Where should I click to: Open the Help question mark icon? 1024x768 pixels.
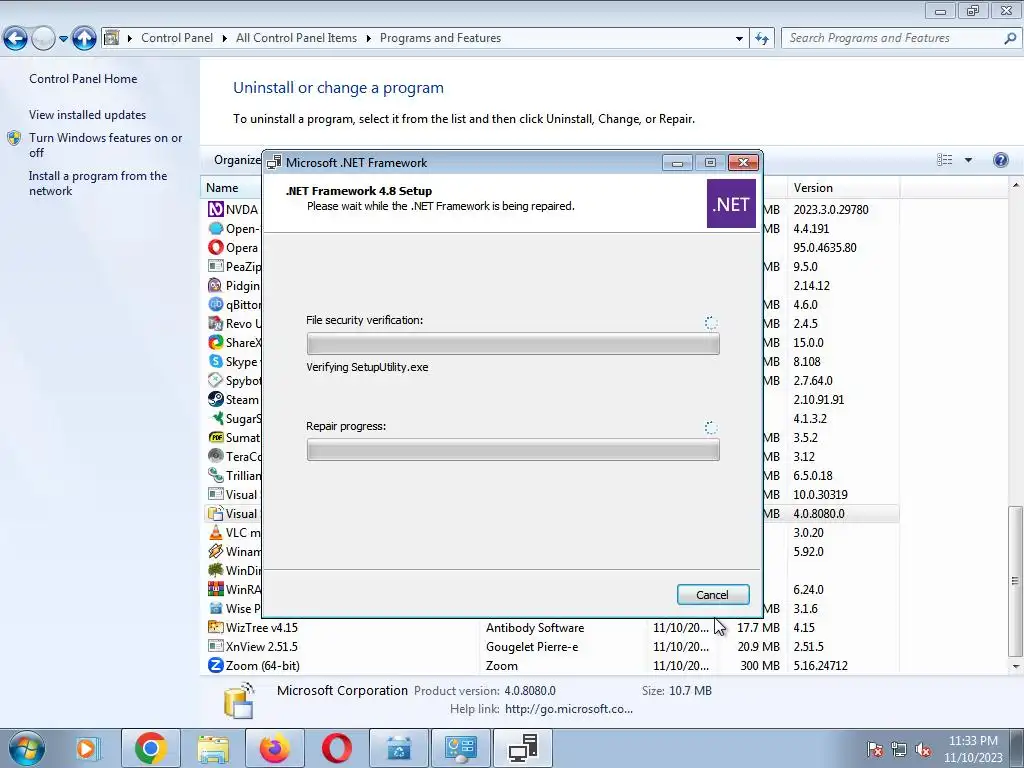(x=1000, y=160)
